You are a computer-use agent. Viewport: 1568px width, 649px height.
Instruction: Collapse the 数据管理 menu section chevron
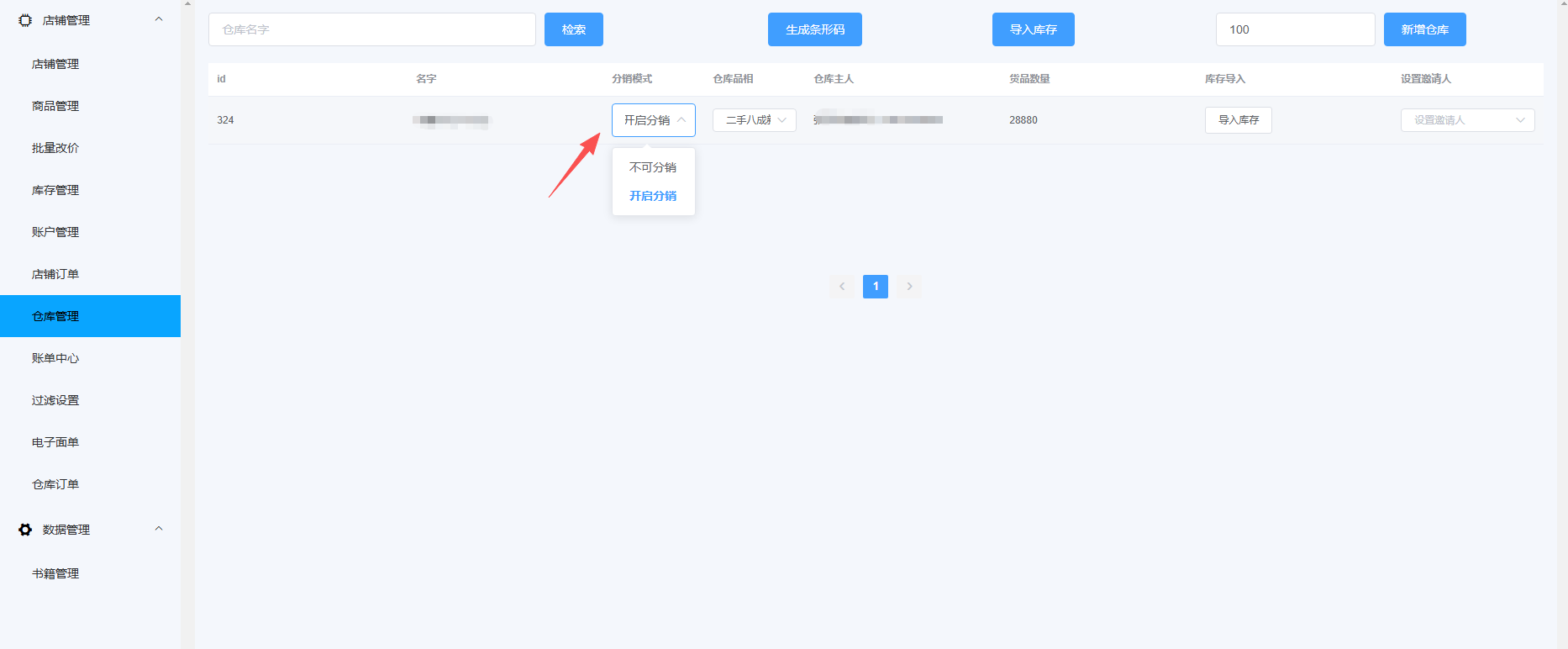(159, 529)
